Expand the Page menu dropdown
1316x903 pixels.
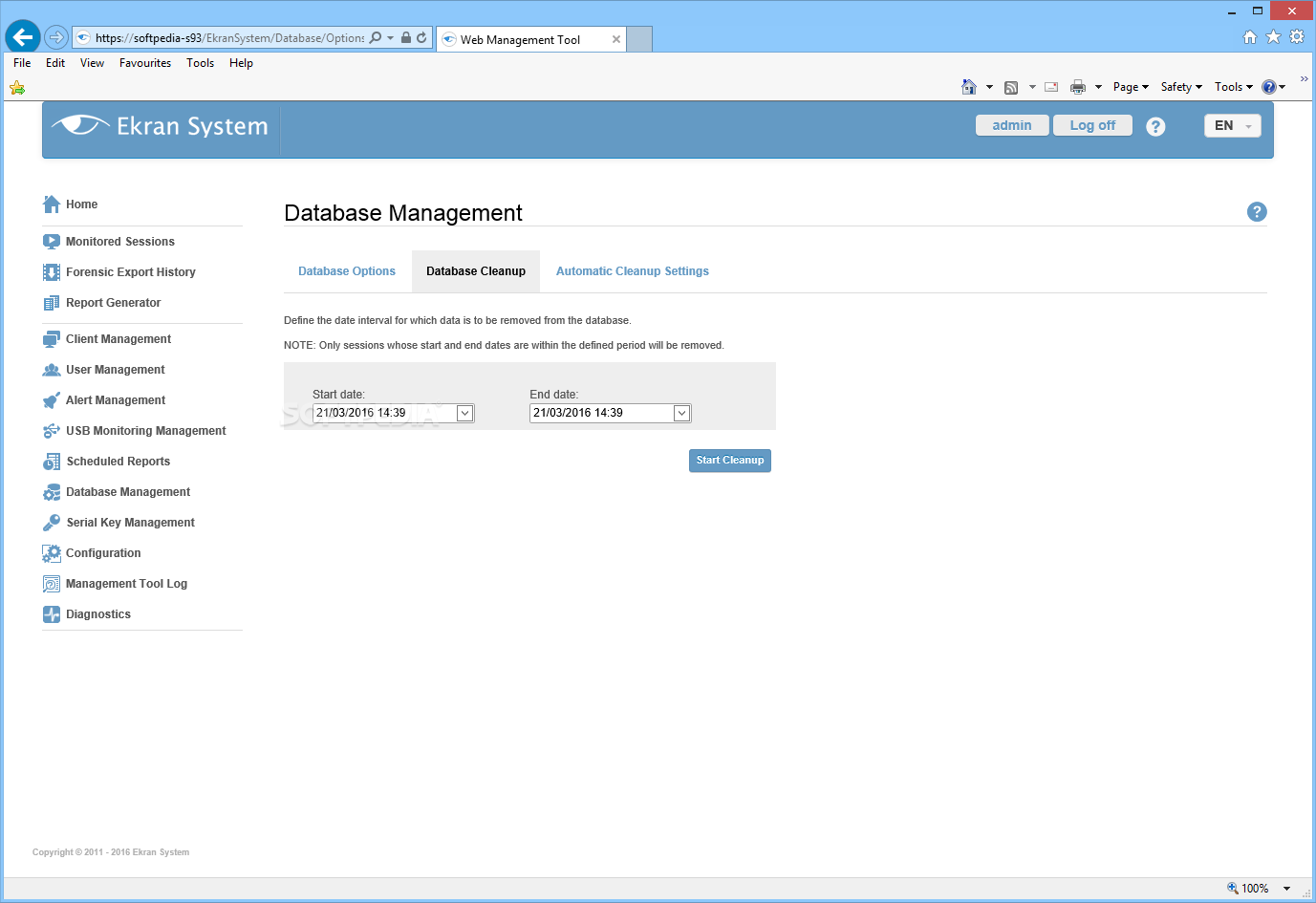pyautogui.click(x=1131, y=87)
